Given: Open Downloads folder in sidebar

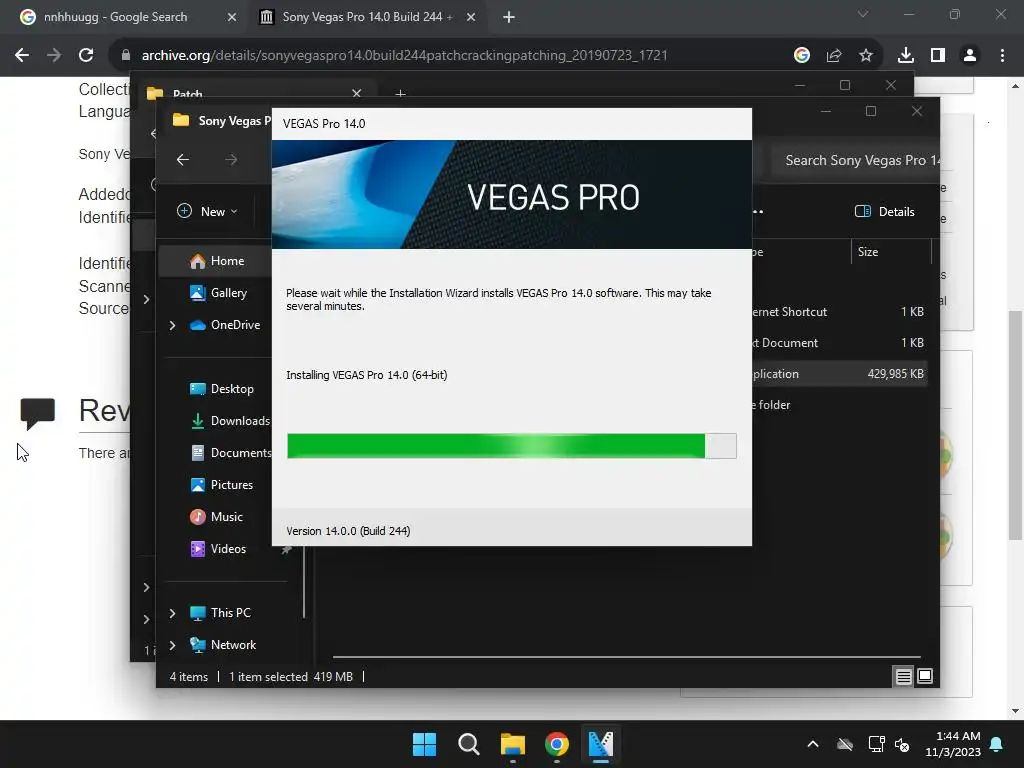Looking at the screenshot, I should point(230,421).
